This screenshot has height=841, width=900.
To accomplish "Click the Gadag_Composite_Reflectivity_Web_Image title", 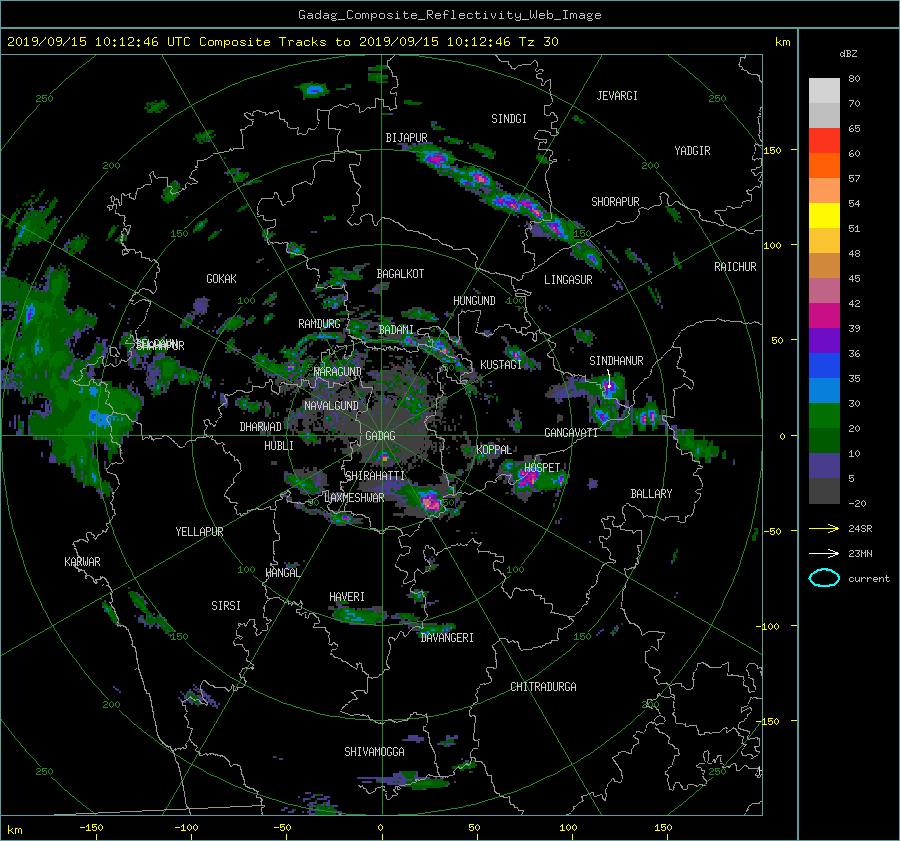I will pos(449,15).
